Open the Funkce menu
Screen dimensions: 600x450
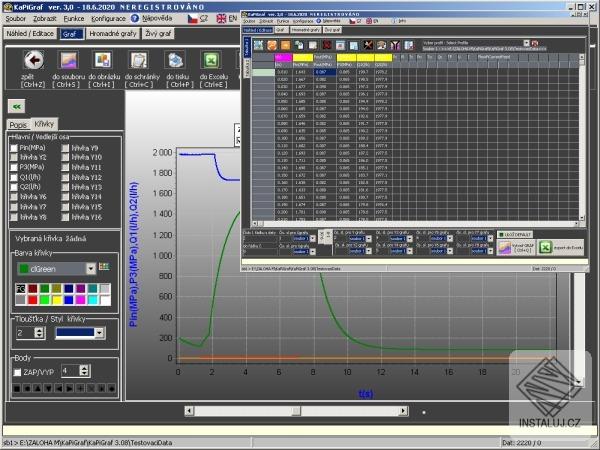tap(74, 18)
